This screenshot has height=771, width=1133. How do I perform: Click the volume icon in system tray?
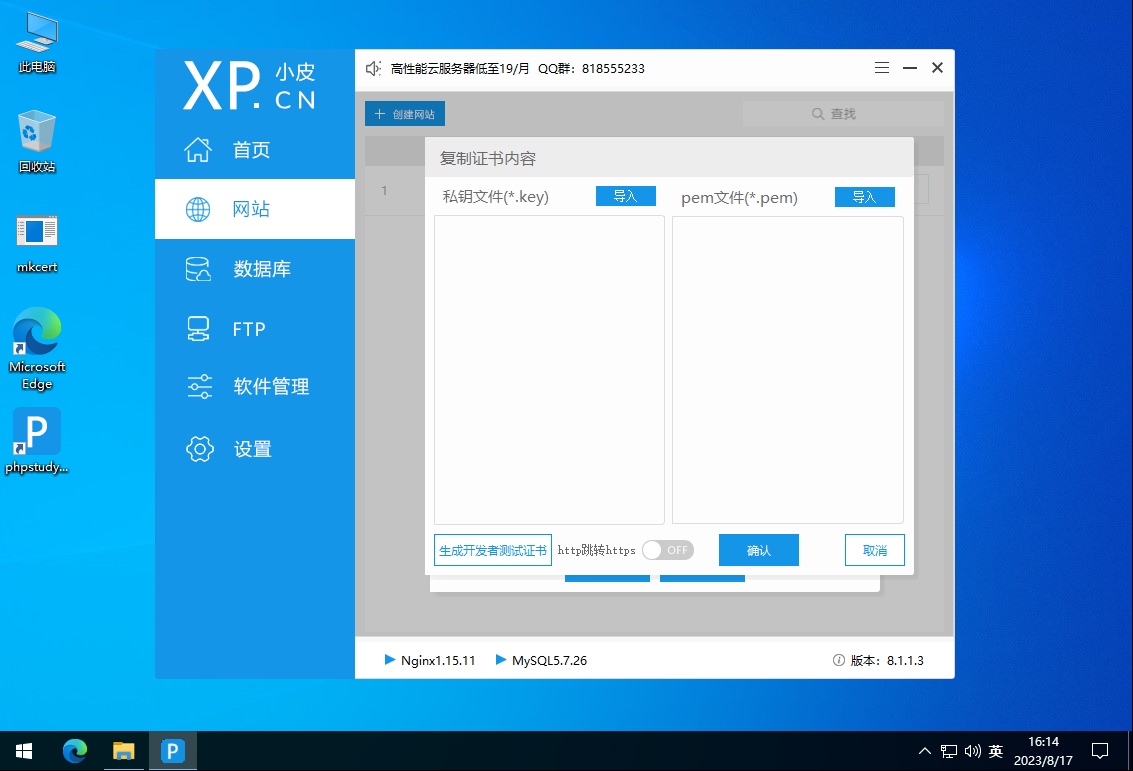coord(973,751)
